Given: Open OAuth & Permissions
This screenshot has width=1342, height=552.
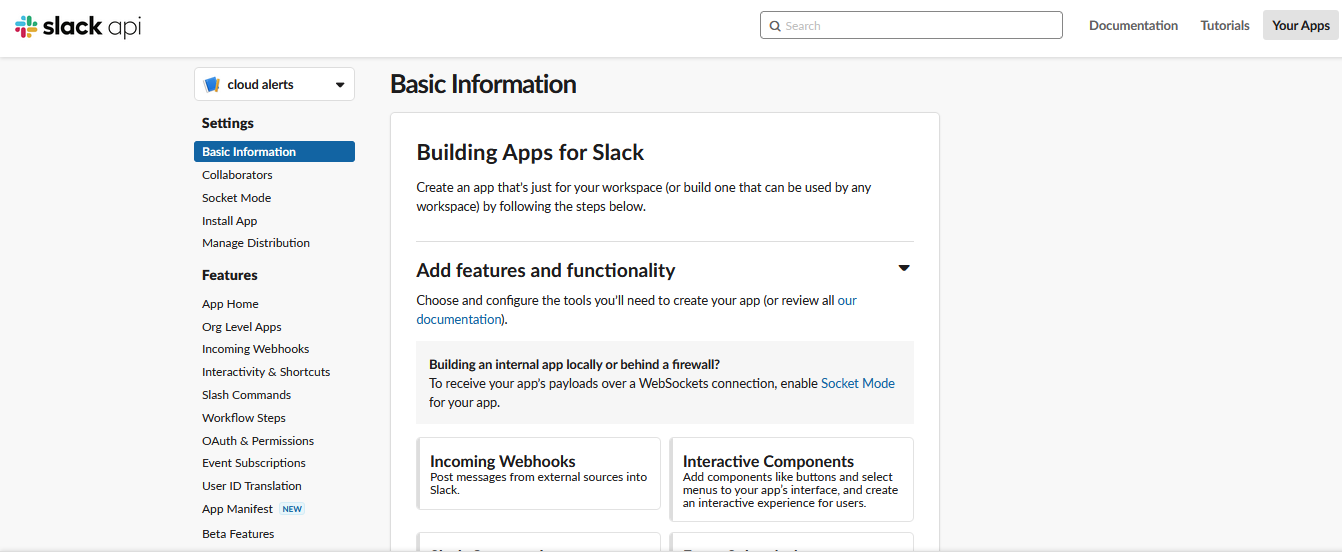Looking at the screenshot, I should [x=258, y=441].
